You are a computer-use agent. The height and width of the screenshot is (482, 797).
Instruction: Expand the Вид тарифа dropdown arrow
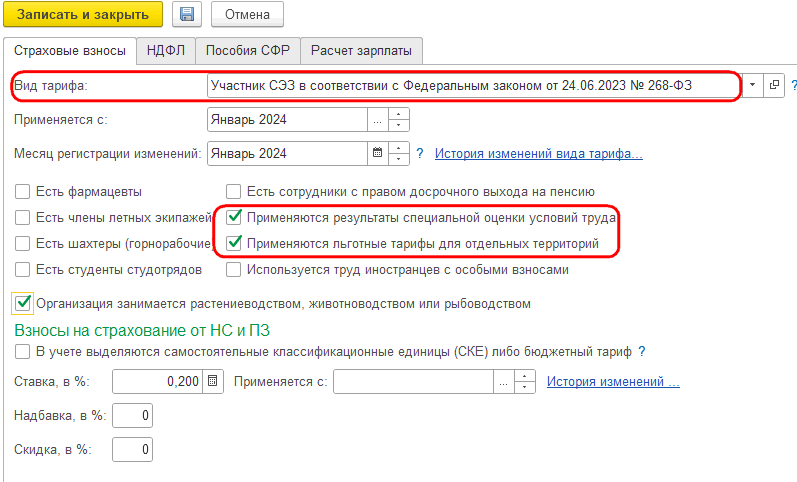coord(752,85)
